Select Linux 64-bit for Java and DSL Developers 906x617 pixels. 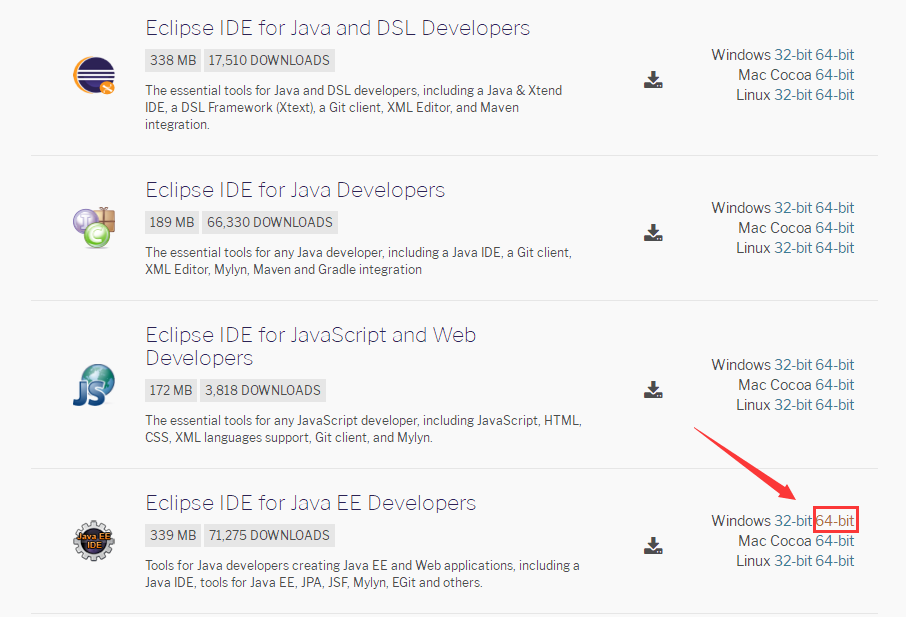point(834,95)
